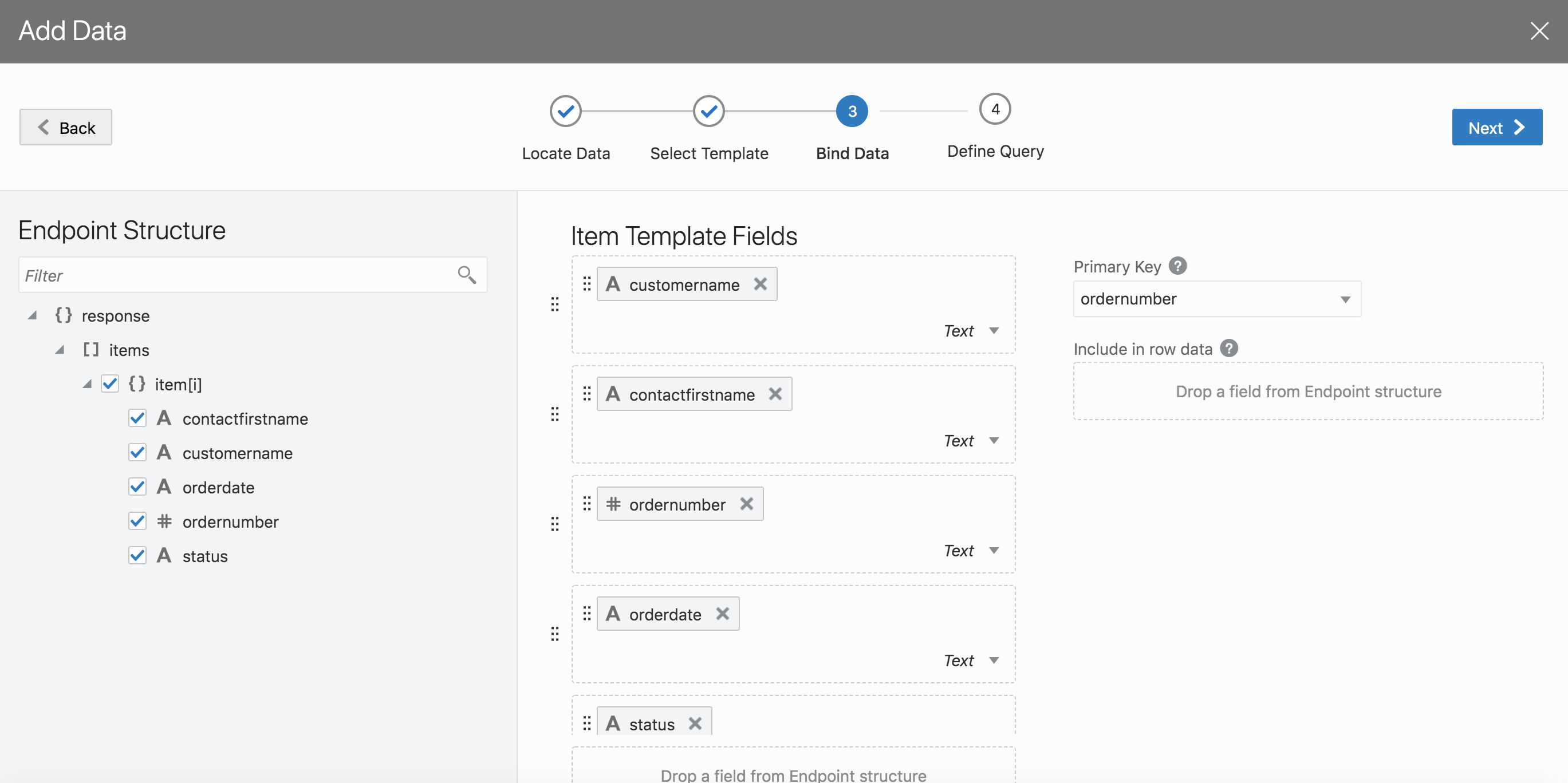Grab inner drag handle of status chip

pyautogui.click(x=587, y=723)
